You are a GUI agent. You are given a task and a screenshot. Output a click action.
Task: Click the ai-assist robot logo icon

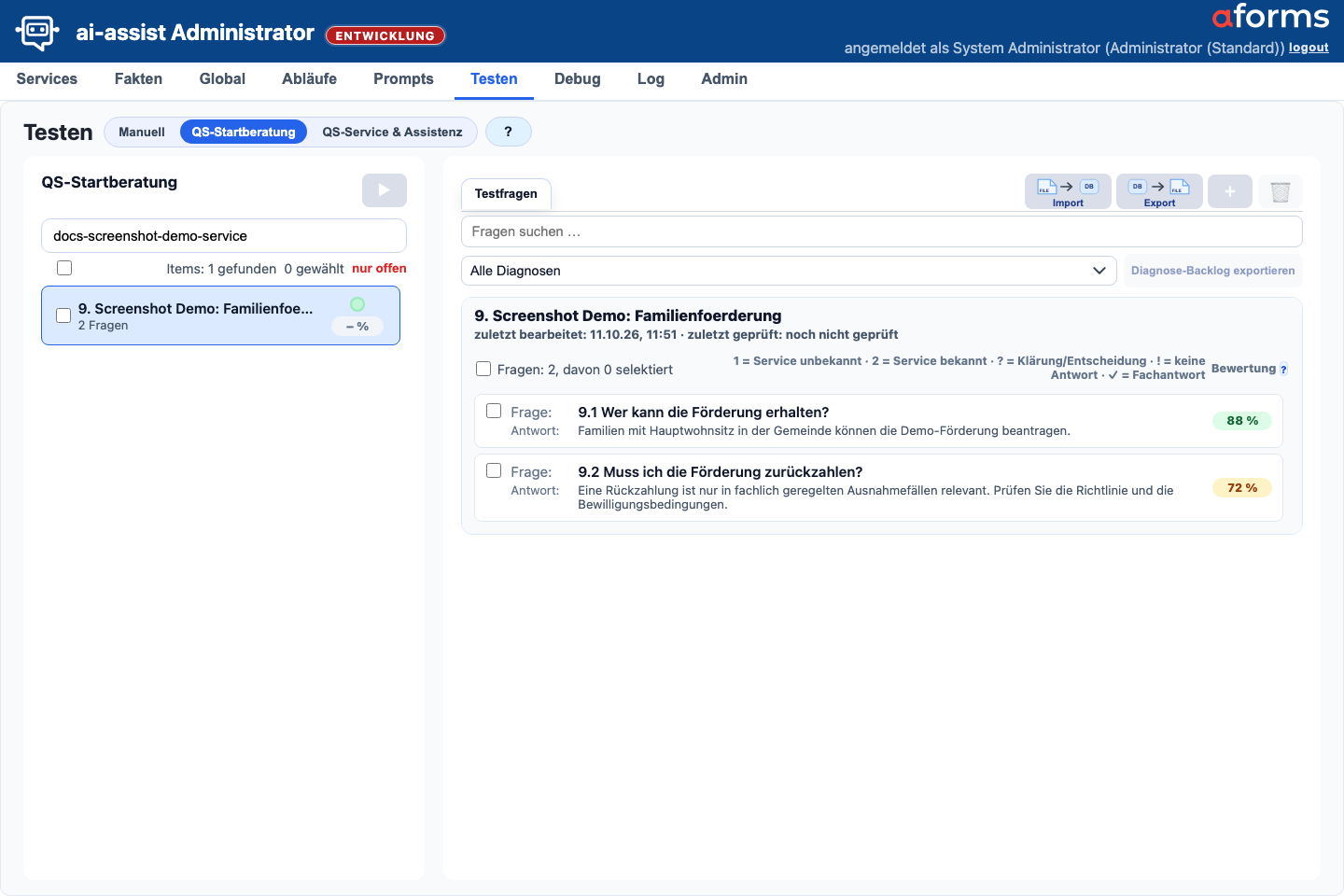pos(37,33)
